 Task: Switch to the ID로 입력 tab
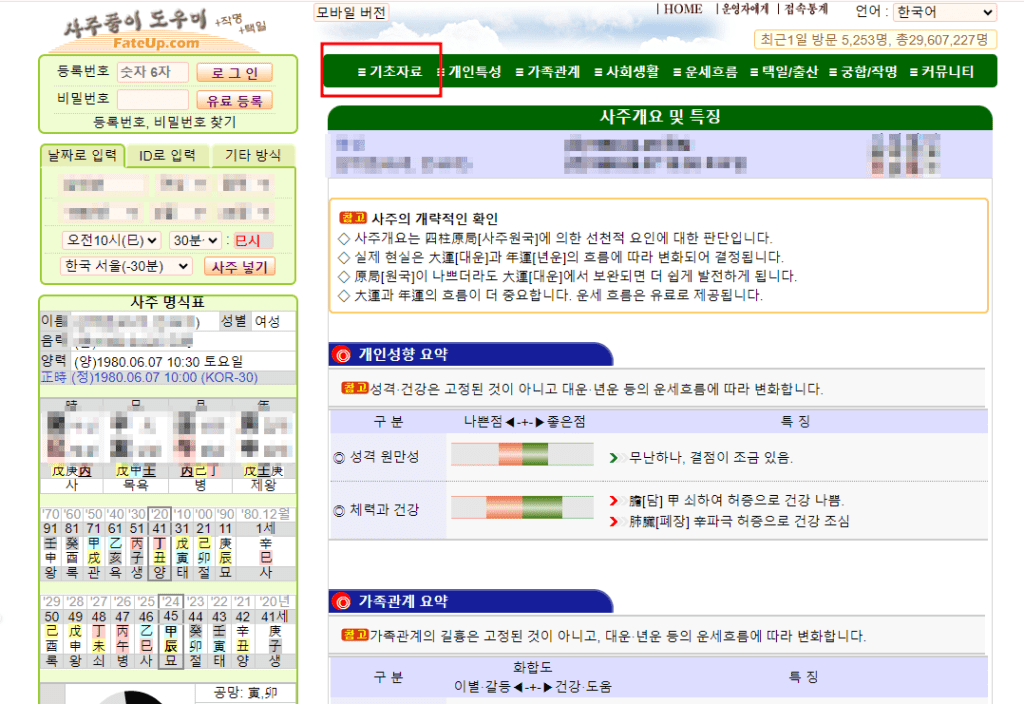pyautogui.click(x=167, y=155)
